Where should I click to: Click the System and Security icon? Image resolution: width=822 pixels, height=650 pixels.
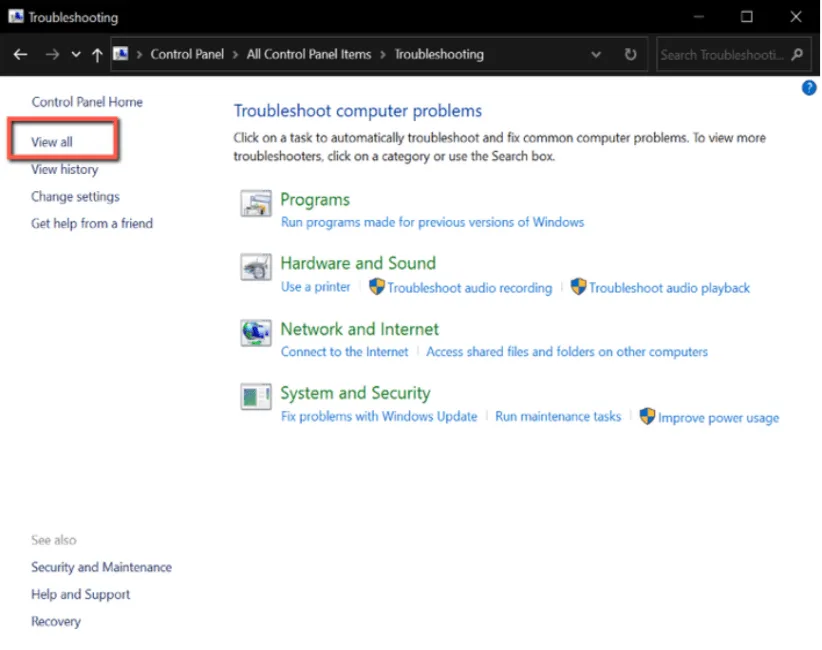256,397
